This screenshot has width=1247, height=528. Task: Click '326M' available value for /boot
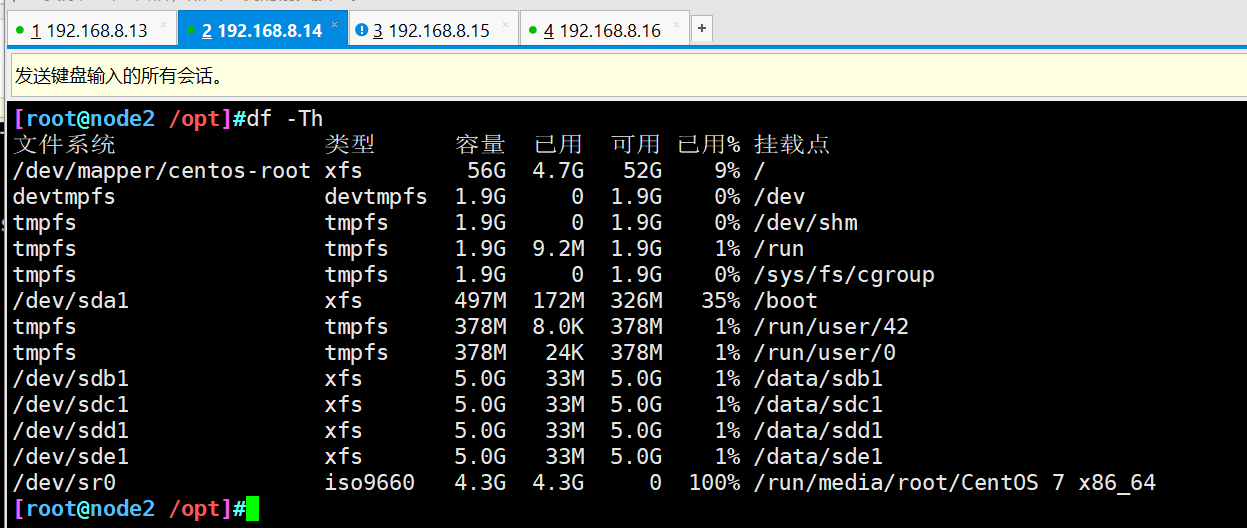click(636, 301)
